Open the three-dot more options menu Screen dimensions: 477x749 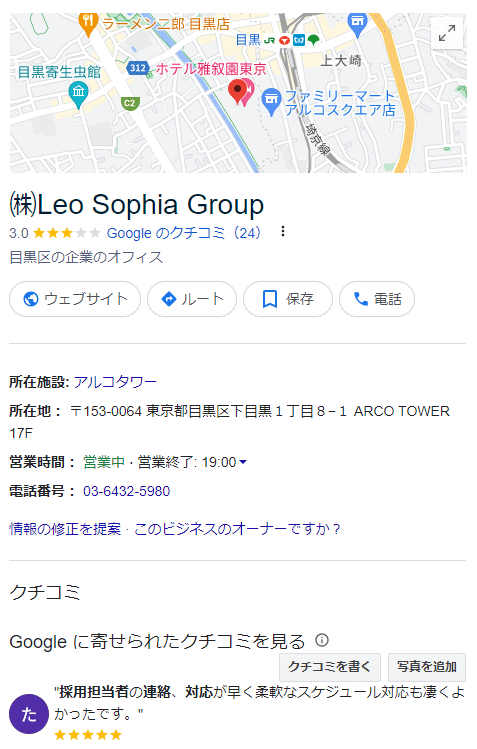click(283, 232)
